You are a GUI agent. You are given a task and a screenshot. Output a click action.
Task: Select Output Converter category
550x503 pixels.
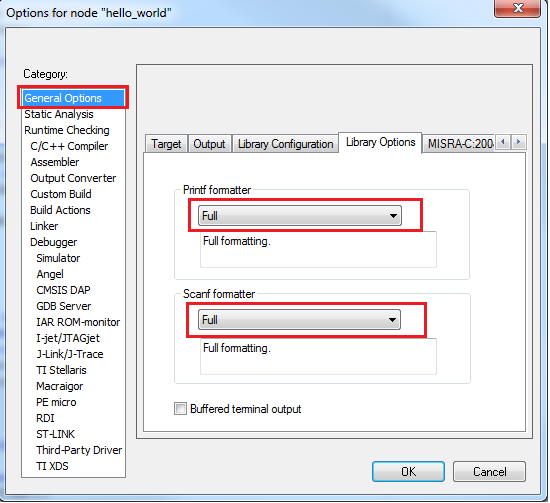point(73,178)
